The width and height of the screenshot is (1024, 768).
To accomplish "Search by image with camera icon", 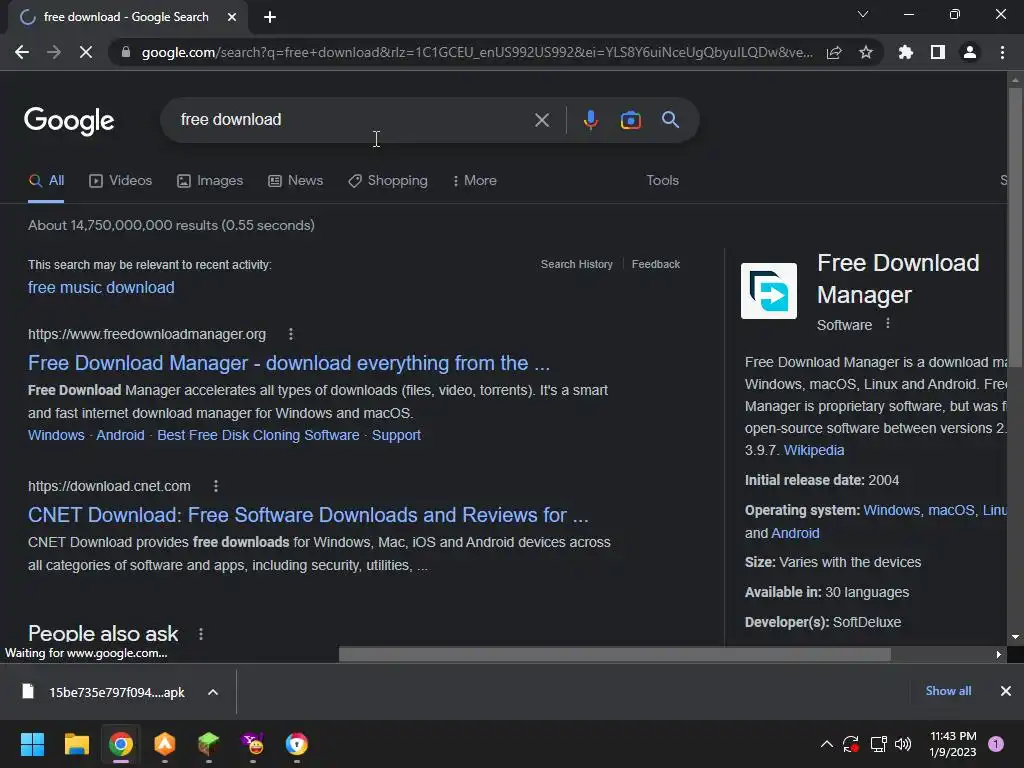I will tap(630, 120).
